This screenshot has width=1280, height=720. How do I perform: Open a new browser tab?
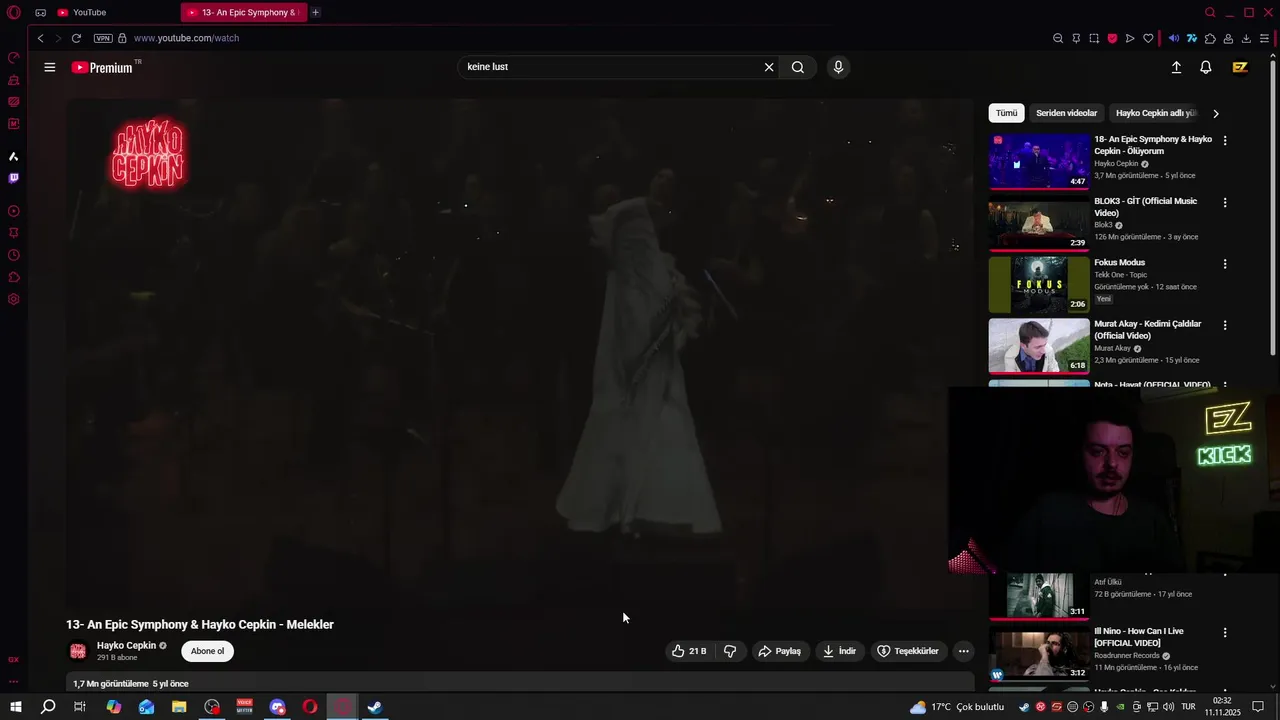[x=316, y=12]
